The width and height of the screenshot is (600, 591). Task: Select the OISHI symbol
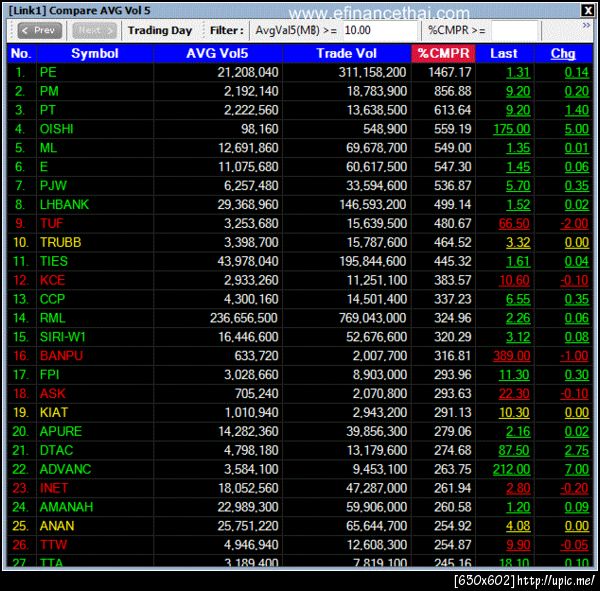pos(57,129)
